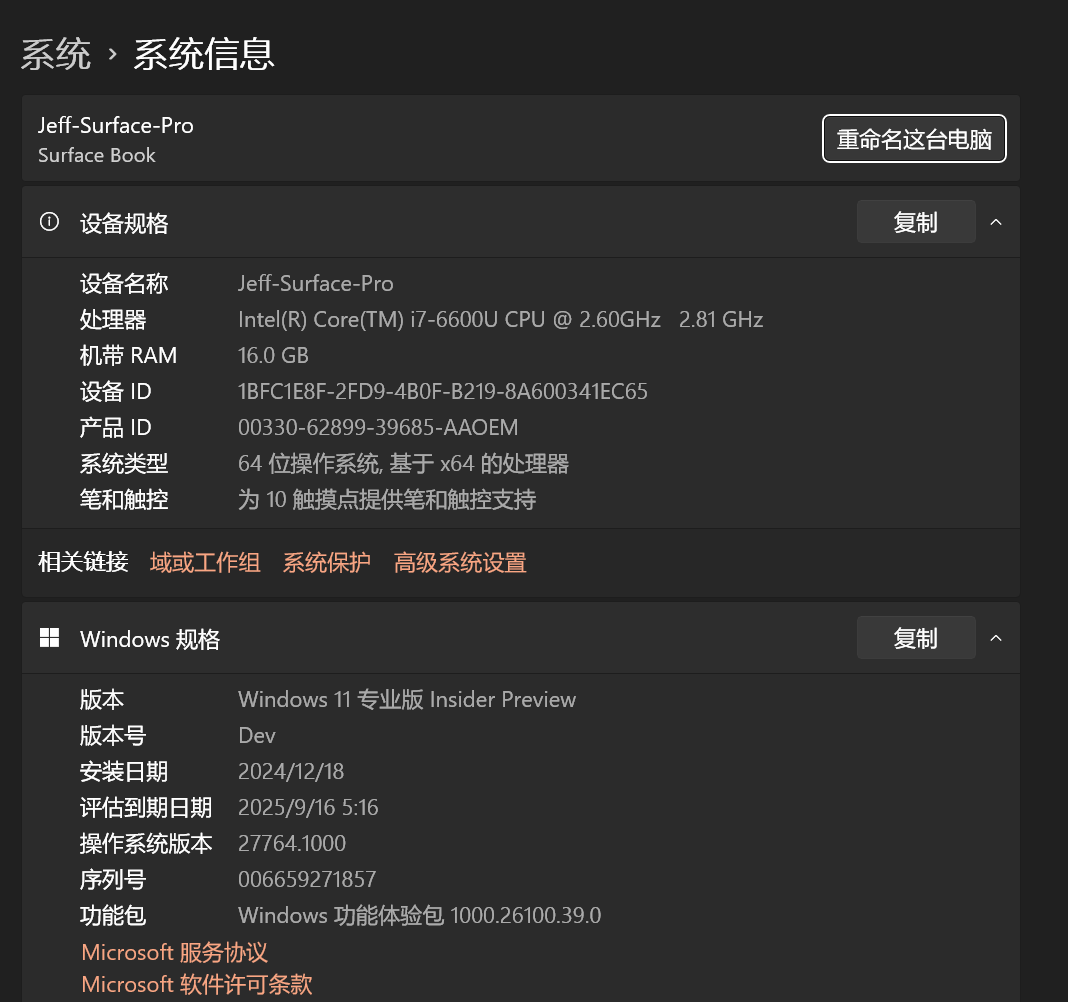Click the 序列号 label
Viewport: 1068px width, 1002px height.
point(113,879)
